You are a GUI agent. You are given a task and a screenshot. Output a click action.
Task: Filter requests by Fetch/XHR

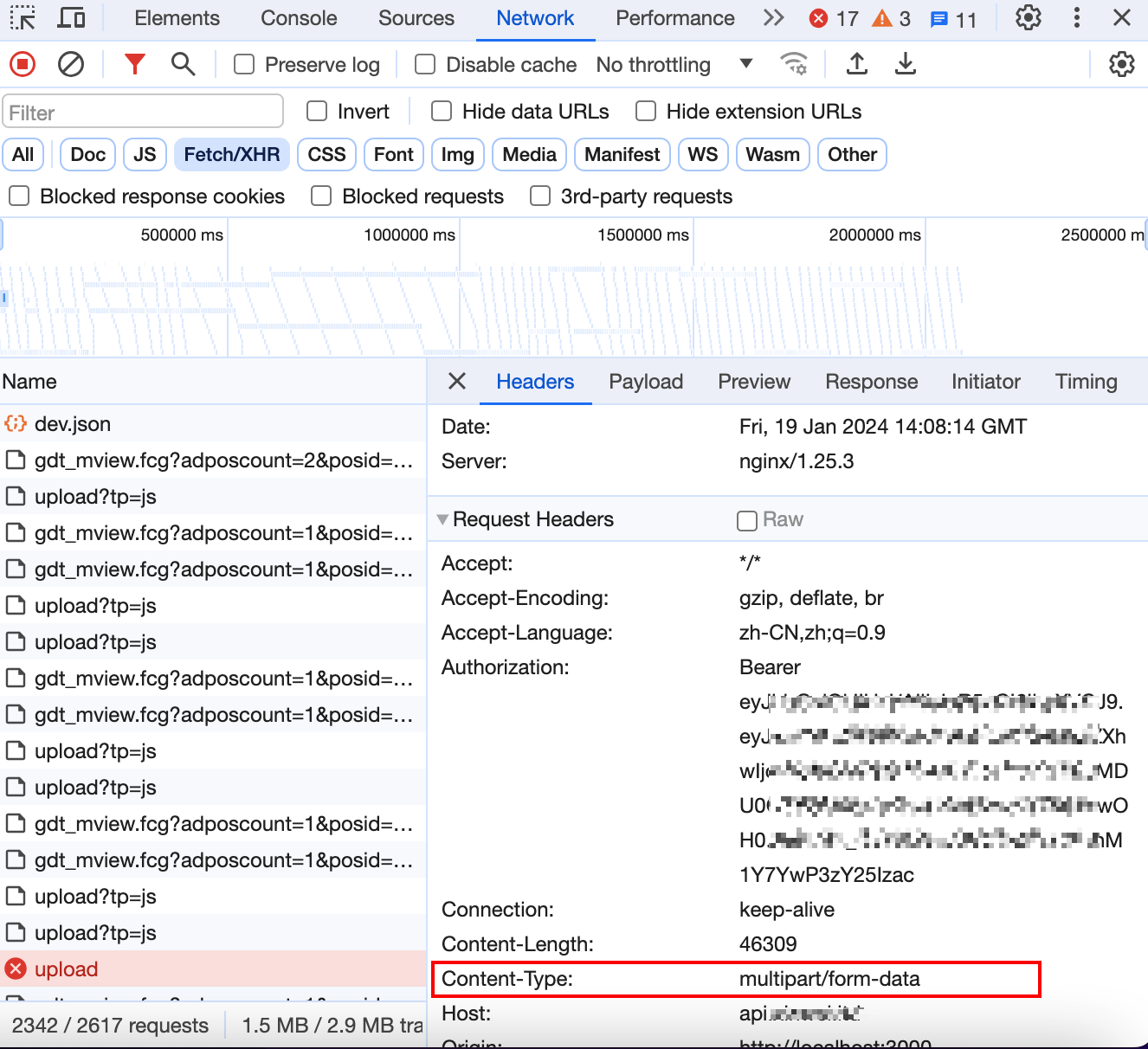click(x=231, y=155)
